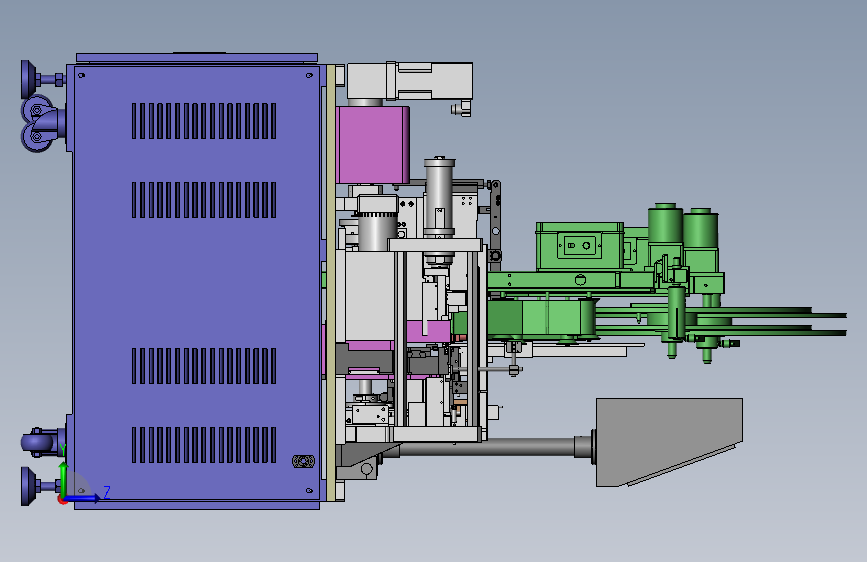Select the thin top cover plate above the cabinet

pyautogui.click(x=197, y=58)
